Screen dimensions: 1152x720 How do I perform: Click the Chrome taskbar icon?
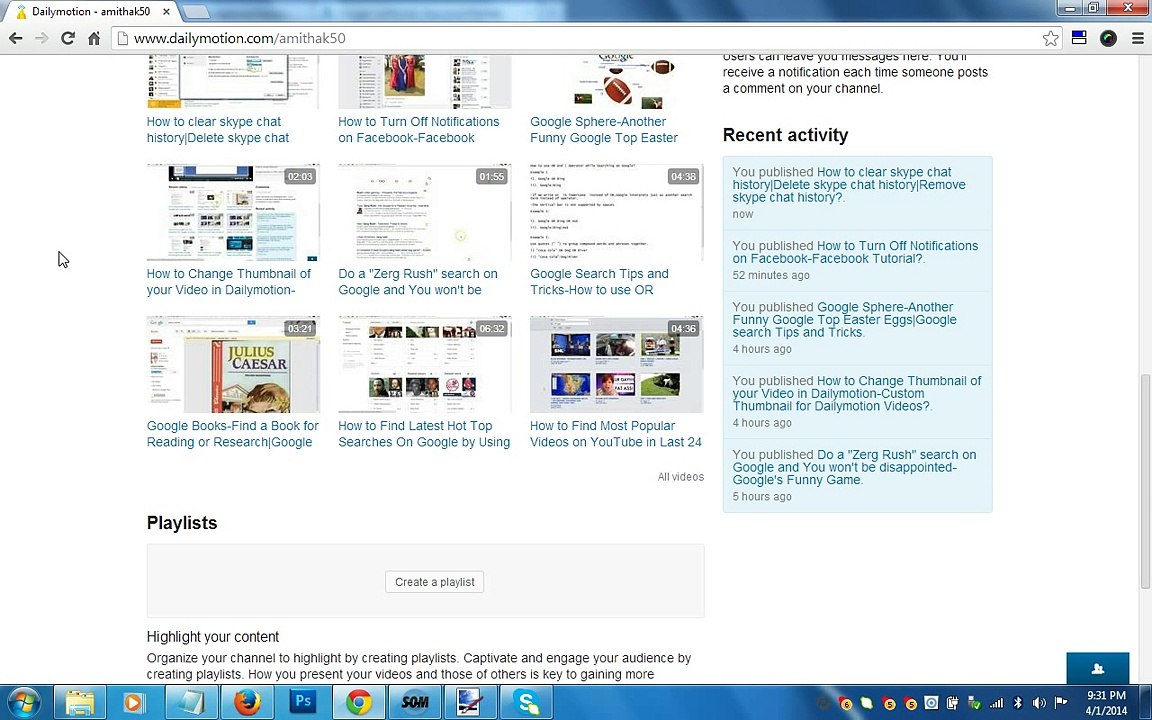(359, 702)
